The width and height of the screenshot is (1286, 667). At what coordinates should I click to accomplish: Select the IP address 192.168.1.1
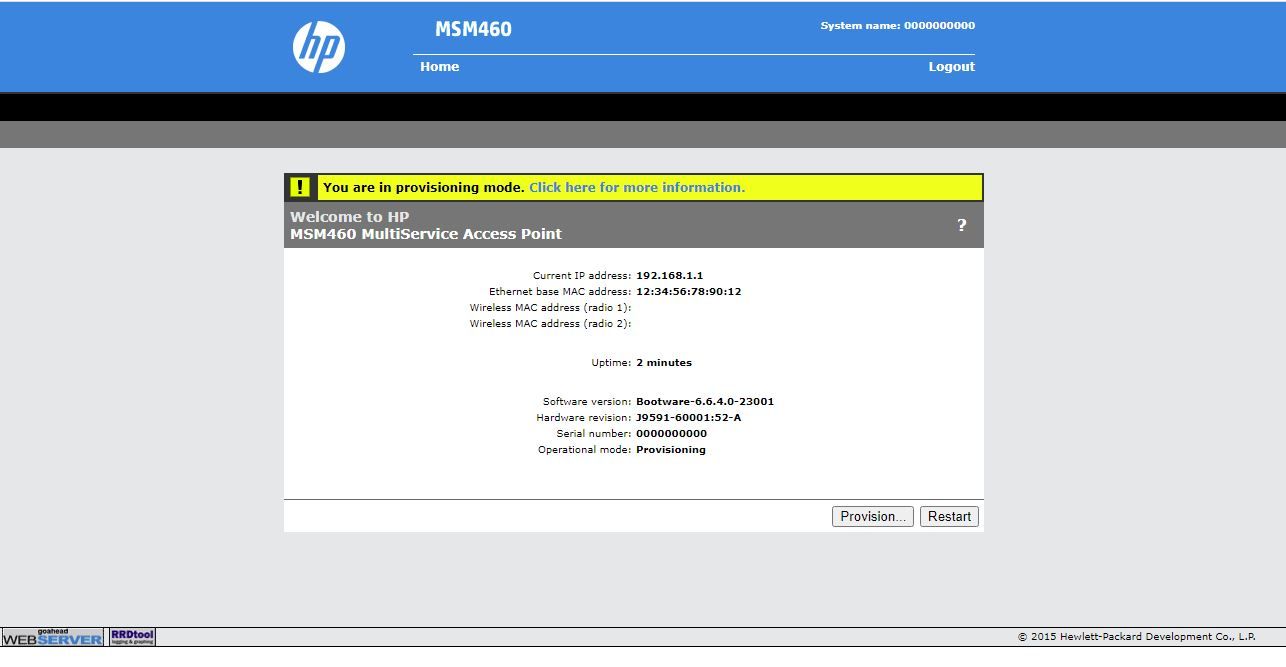click(x=670, y=276)
